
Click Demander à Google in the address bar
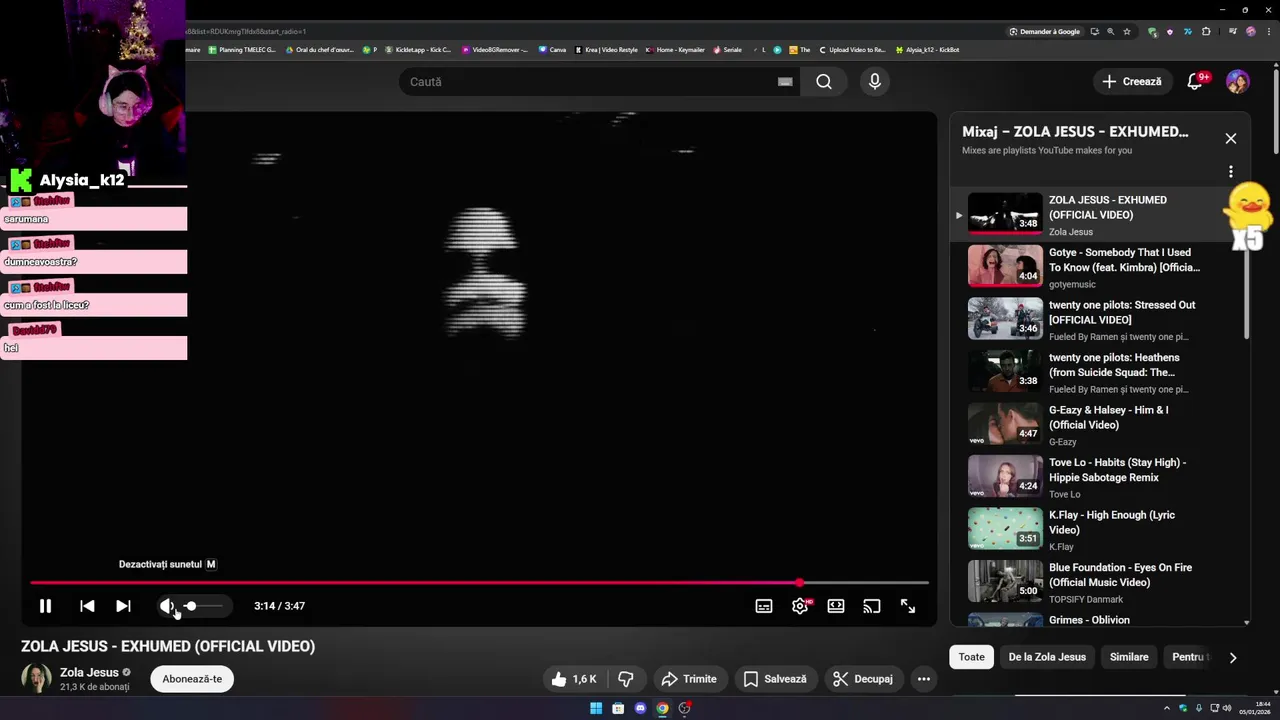(x=1044, y=31)
